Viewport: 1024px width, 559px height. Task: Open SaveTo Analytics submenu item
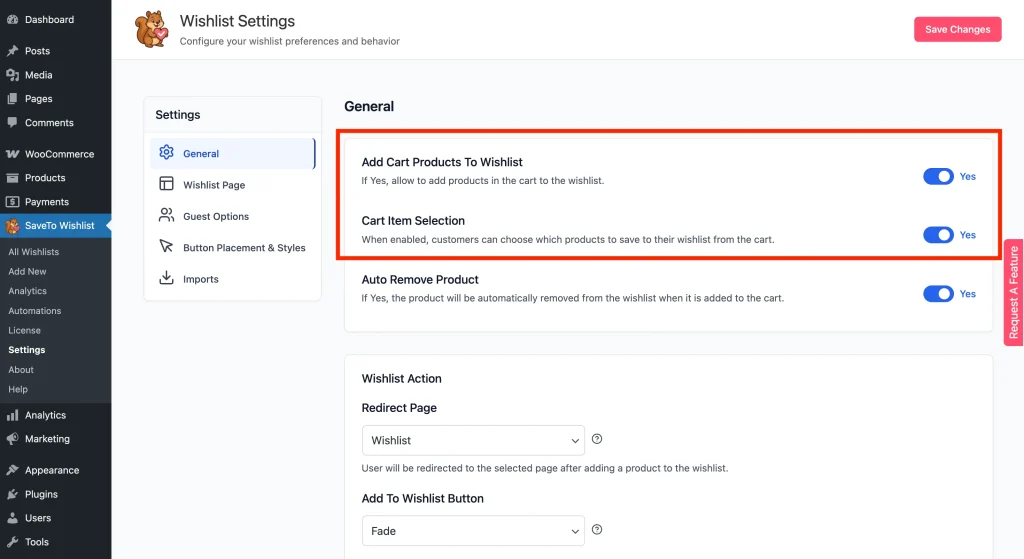27,291
